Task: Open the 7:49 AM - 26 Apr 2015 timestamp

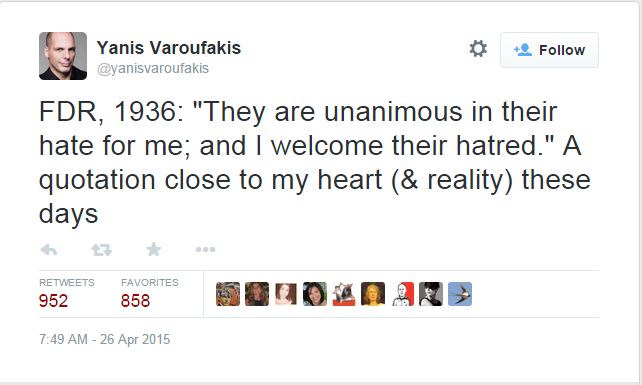Action: click(x=104, y=339)
